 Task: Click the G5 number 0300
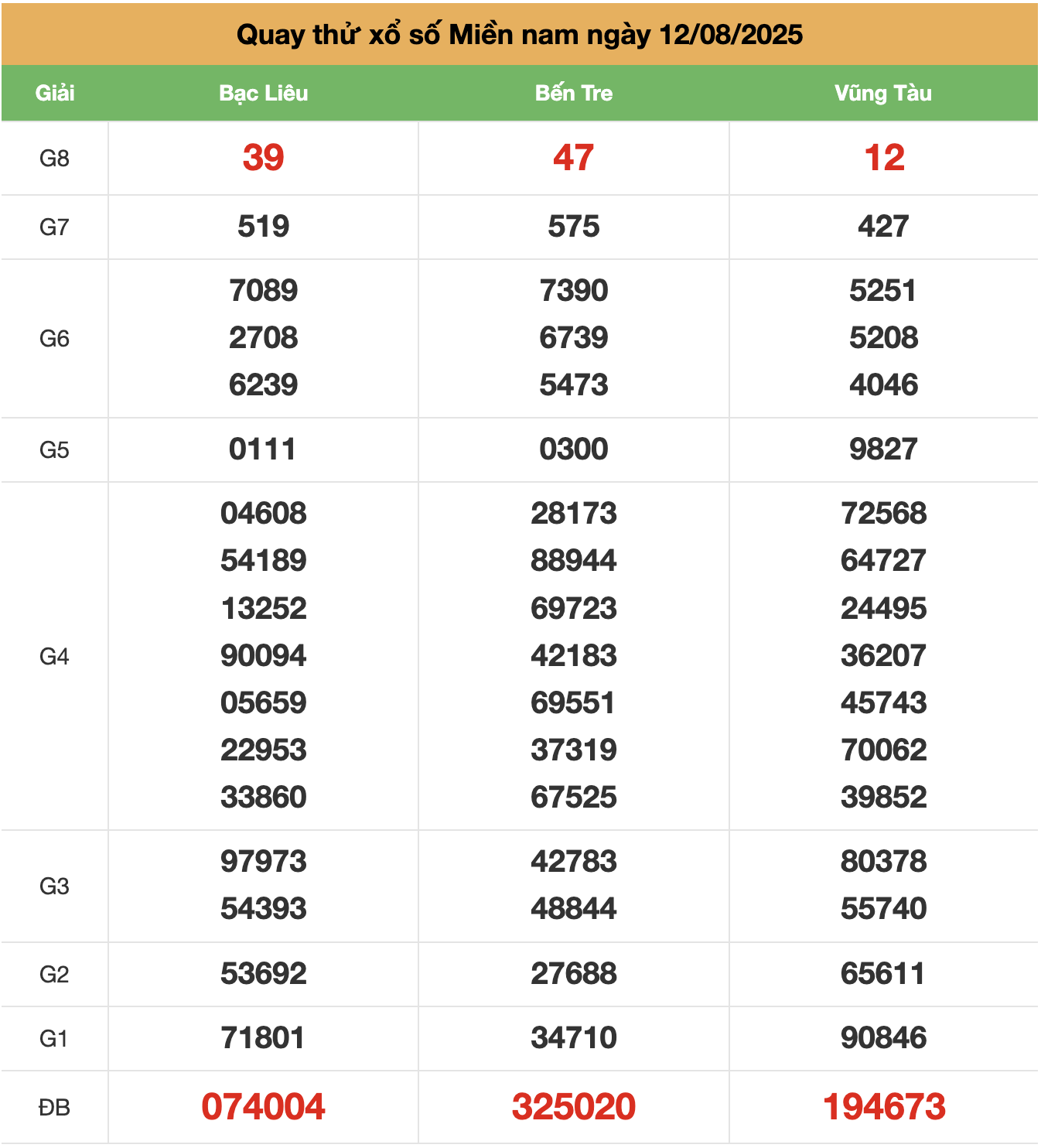[574, 449]
